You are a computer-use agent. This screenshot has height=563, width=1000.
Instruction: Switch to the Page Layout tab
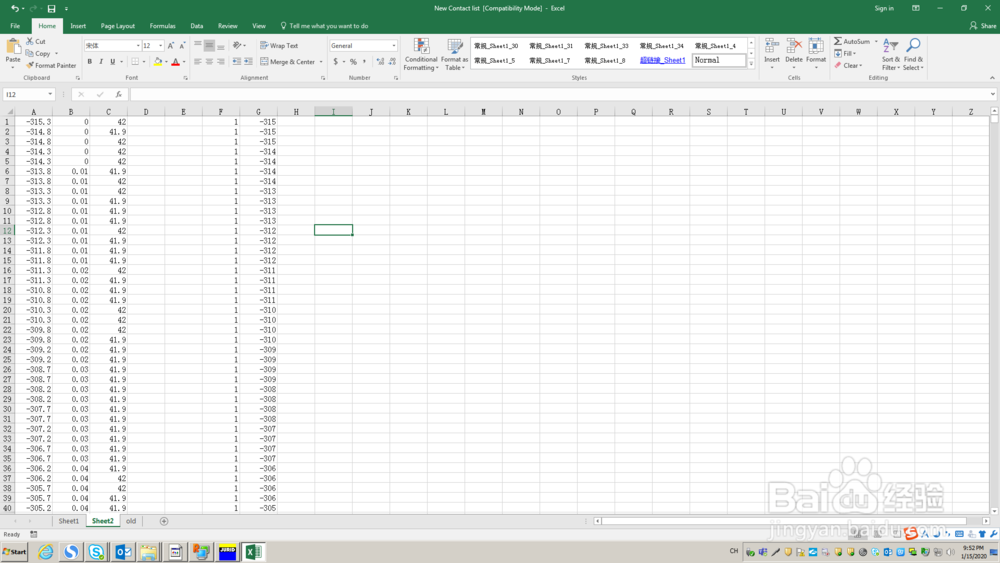118,26
